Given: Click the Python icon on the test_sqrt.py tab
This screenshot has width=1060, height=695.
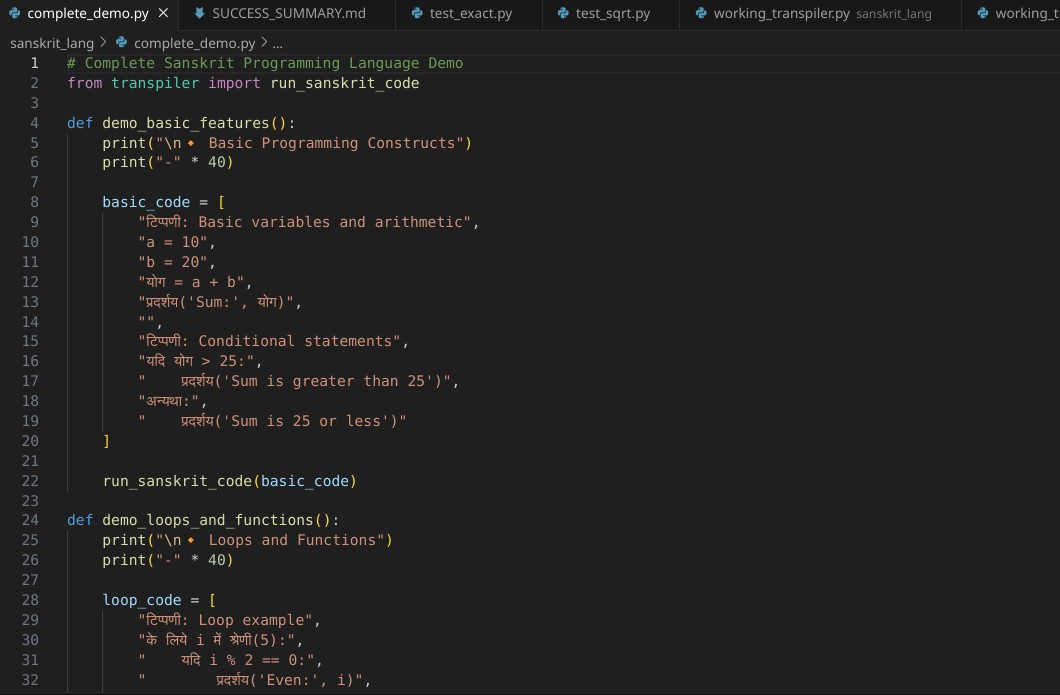Looking at the screenshot, I should (563, 13).
